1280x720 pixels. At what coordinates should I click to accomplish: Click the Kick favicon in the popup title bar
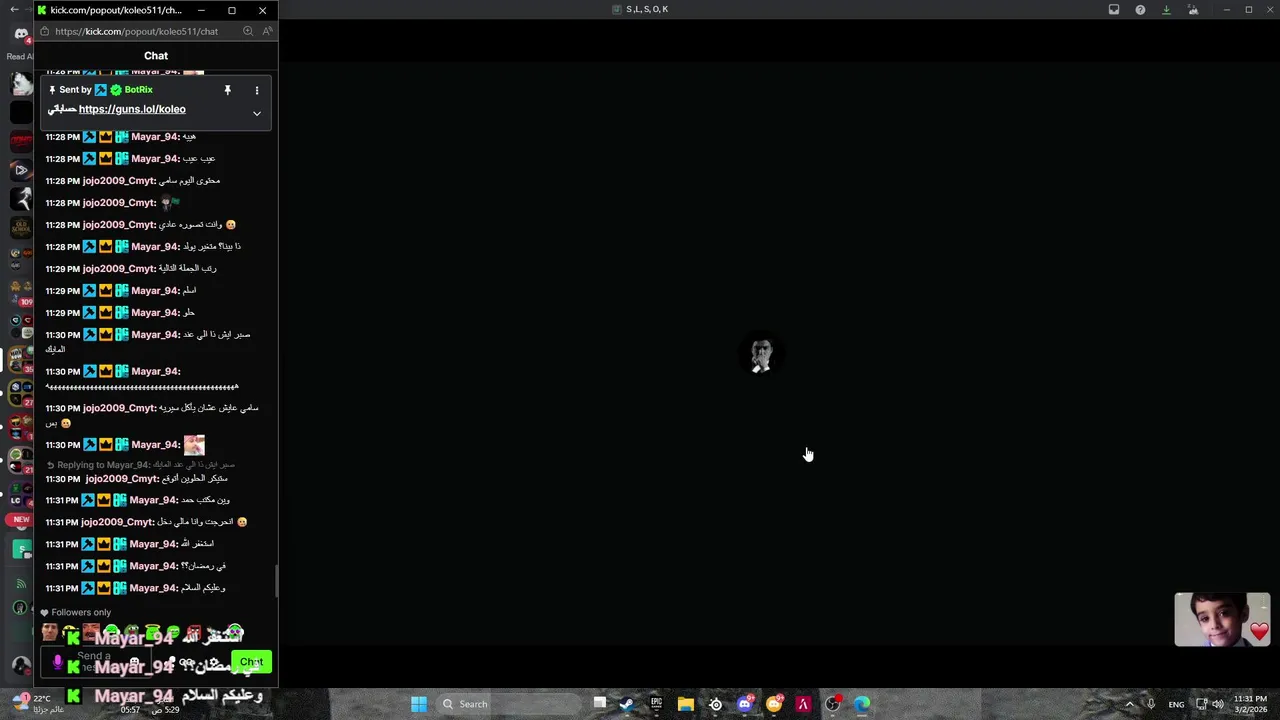(x=42, y=10)
